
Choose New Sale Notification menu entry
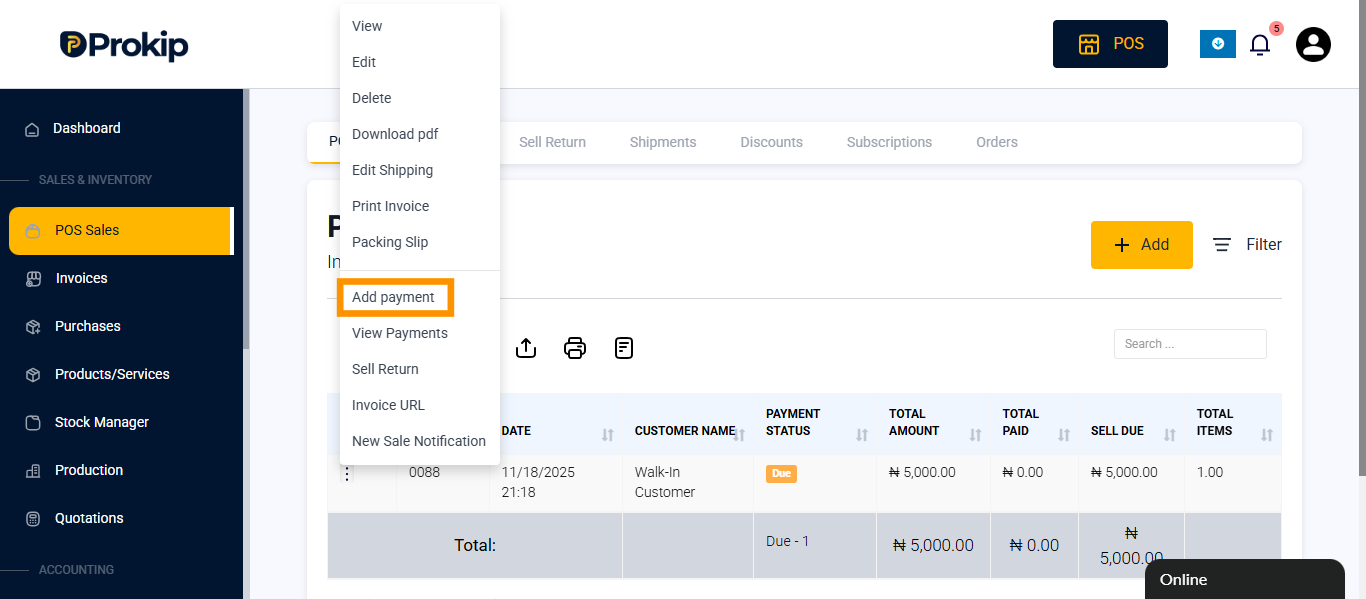point(420,441)
